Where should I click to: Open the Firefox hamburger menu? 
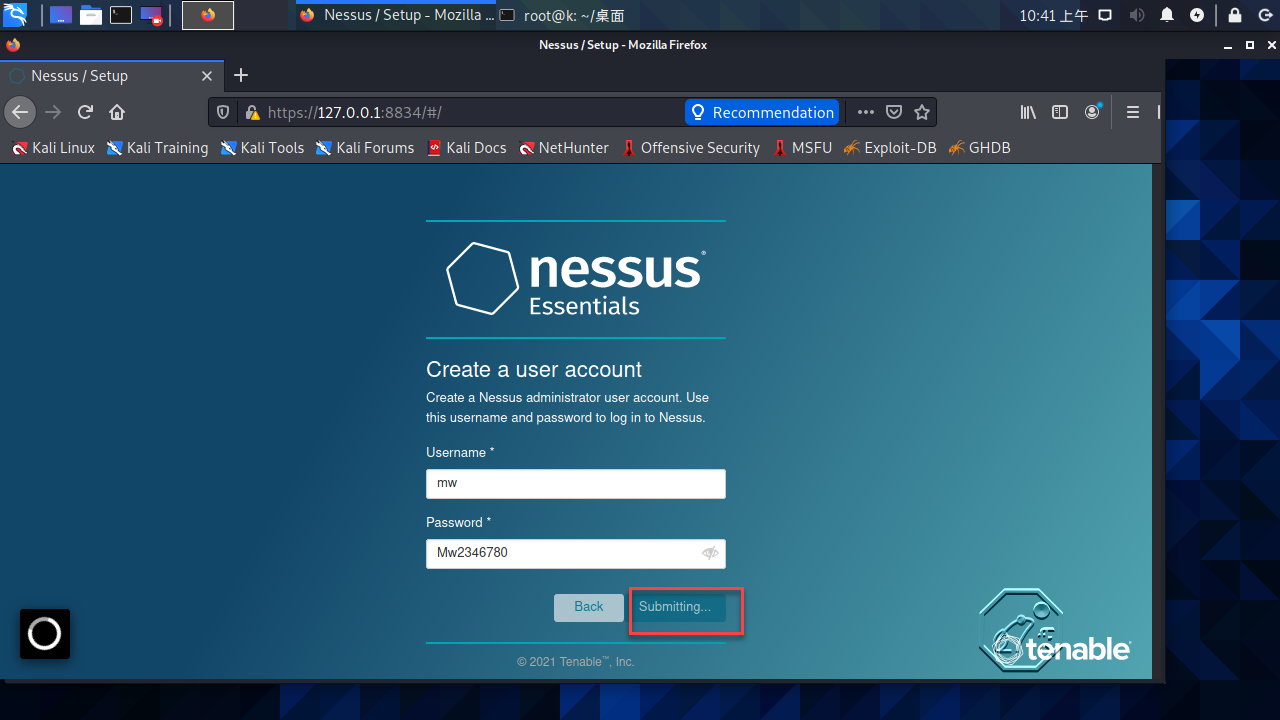click(1133, 112)
